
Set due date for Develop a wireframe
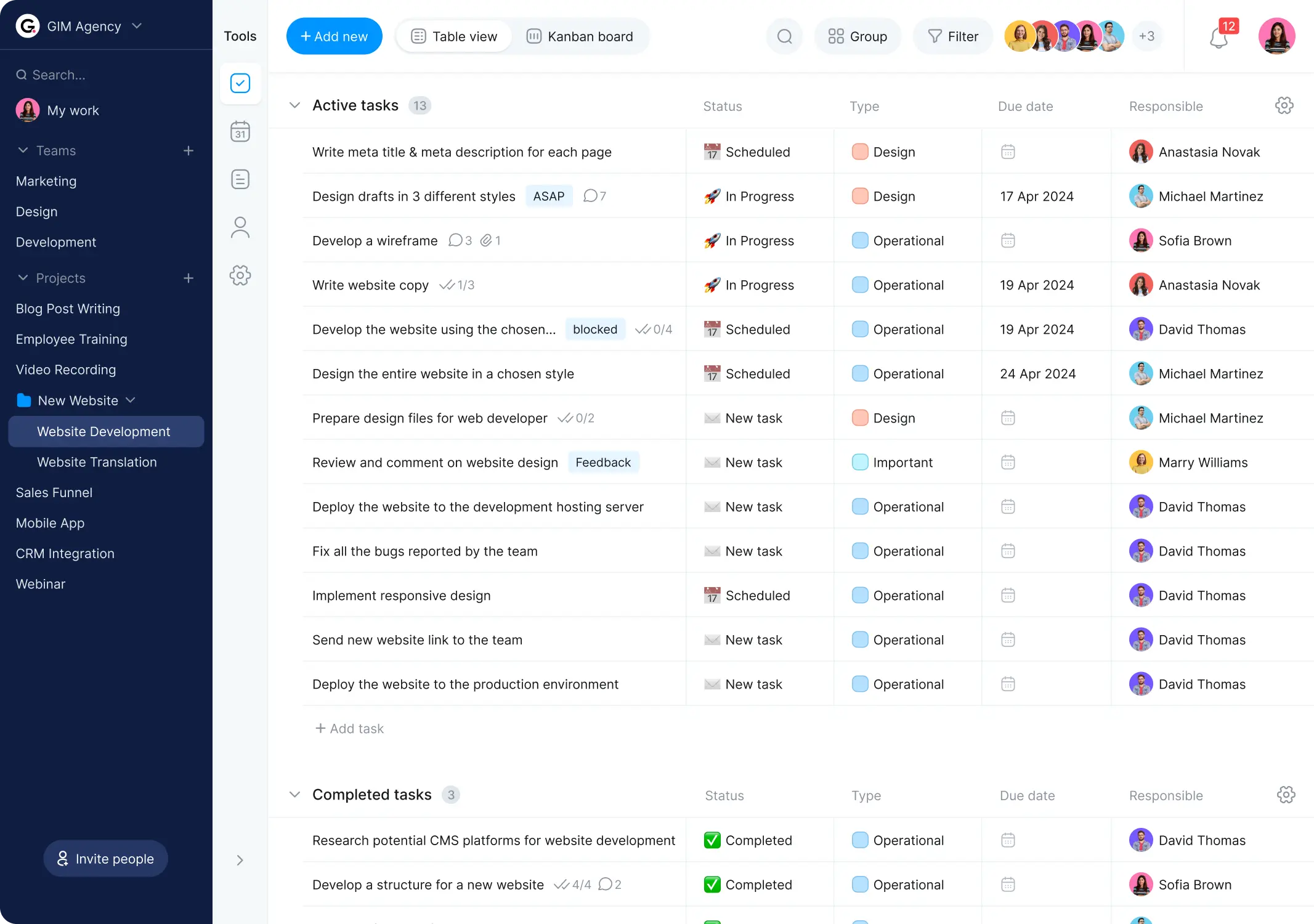point(1008,240)
